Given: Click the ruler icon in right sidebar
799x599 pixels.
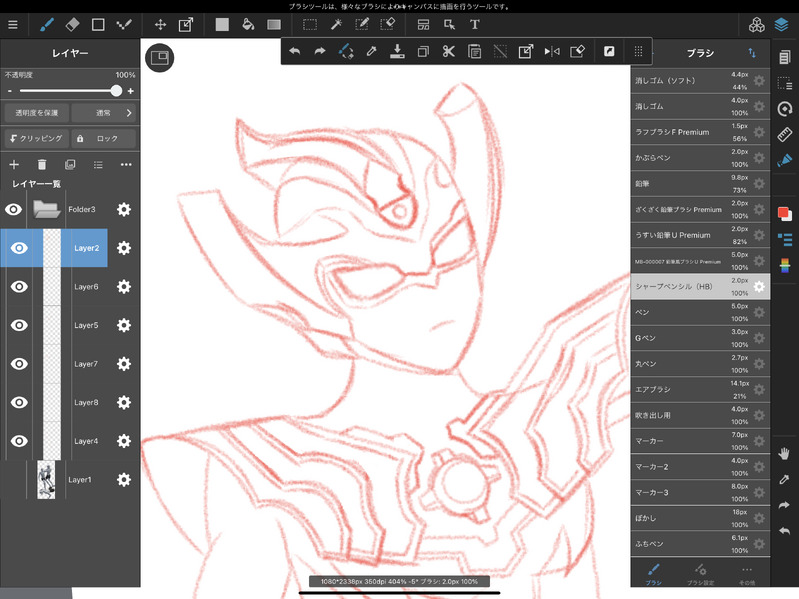Looking at the screenshot, I should click(x=785, y=134).
